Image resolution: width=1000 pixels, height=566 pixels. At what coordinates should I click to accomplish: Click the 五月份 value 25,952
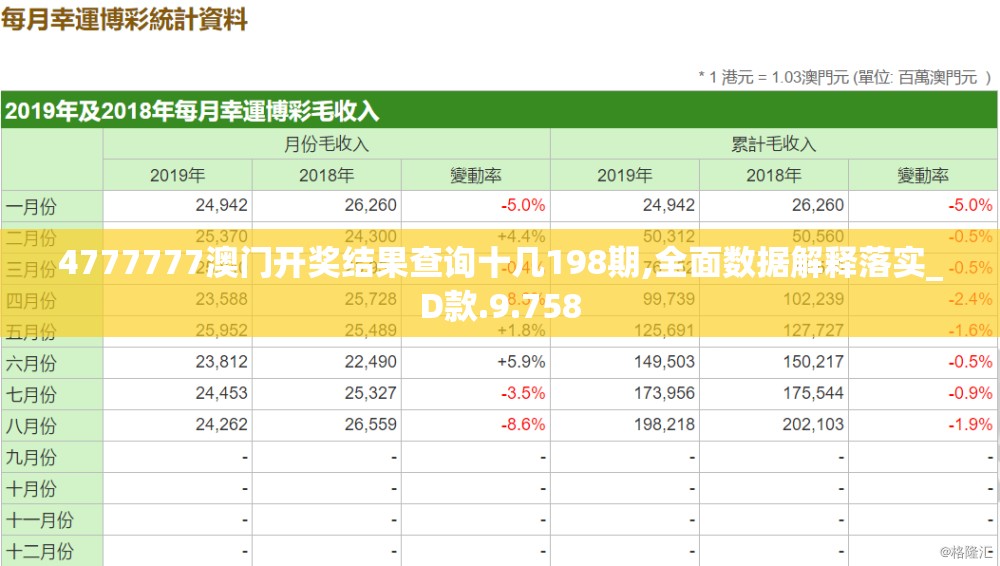pyautogui.click(x=221, y=331)
